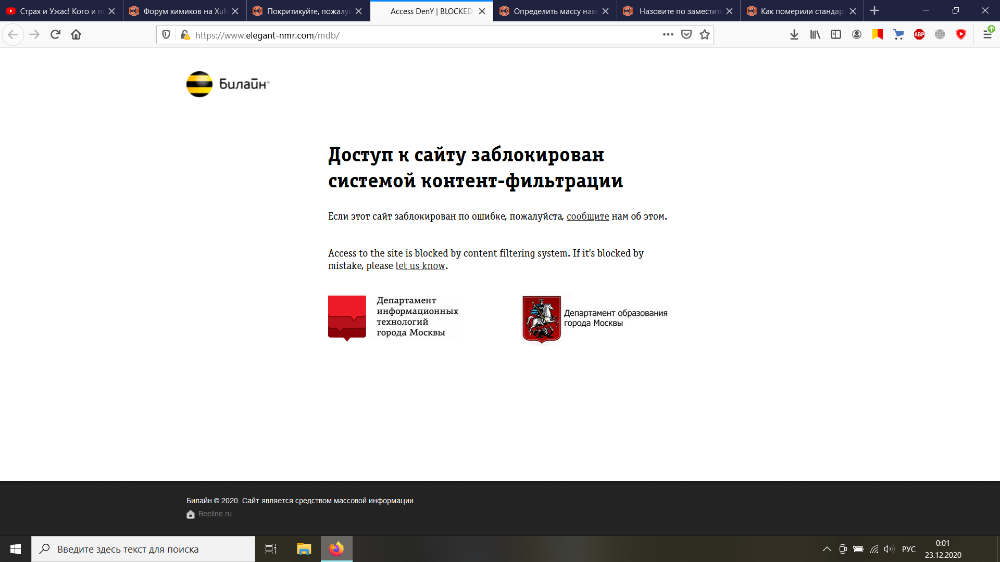The height and width of the screenshot is (562, 1000).
Task: Click the forward navigation arrow
Action: [x=34, y=34]
